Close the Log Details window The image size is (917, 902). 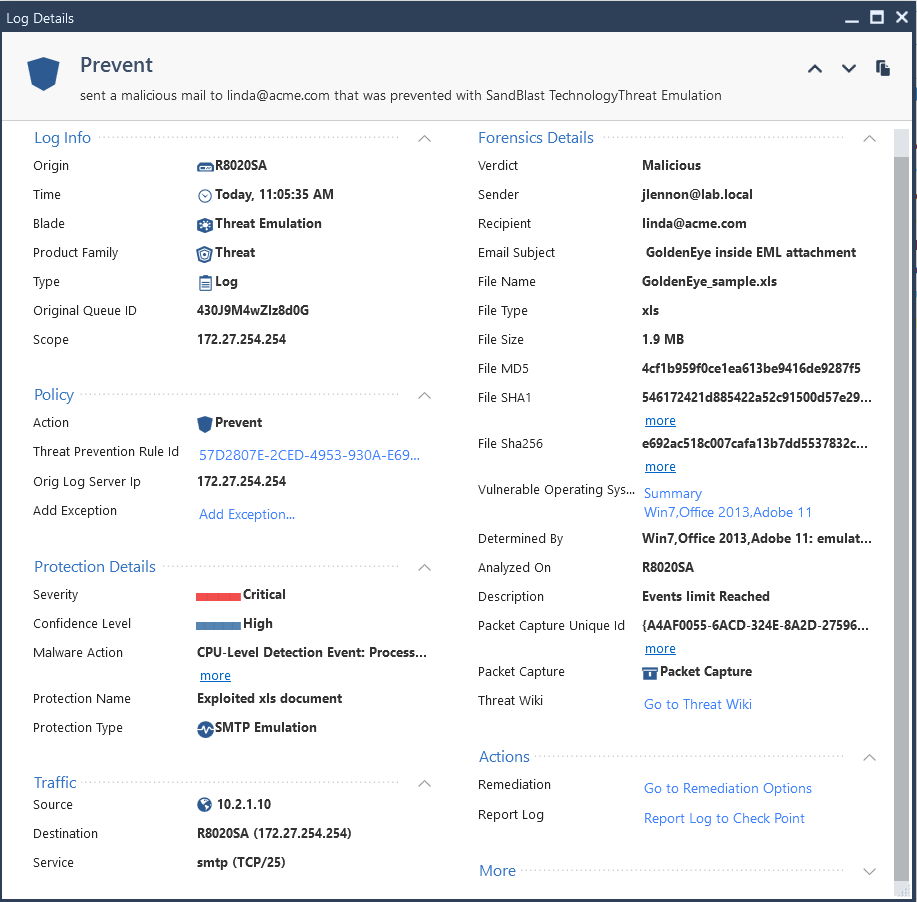tap(902, 18)
